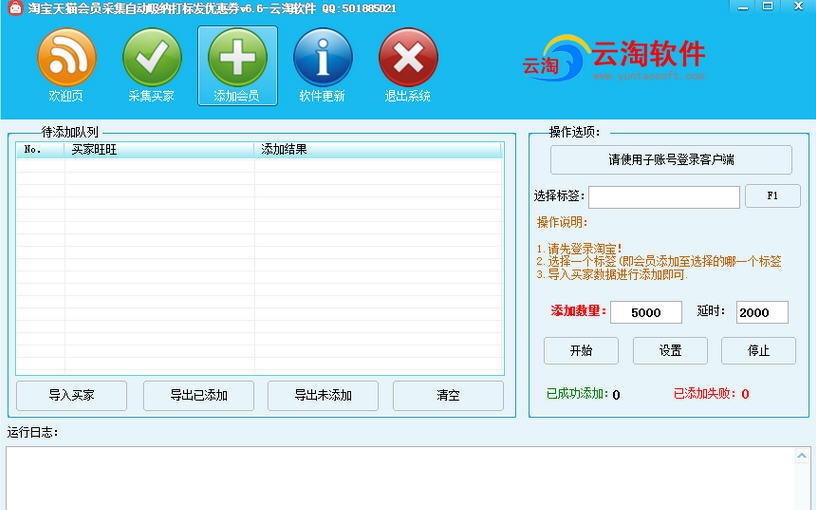Screen dimensions: 816x510
Task: Click the 退出系统 red X icon
Action: 408,57
